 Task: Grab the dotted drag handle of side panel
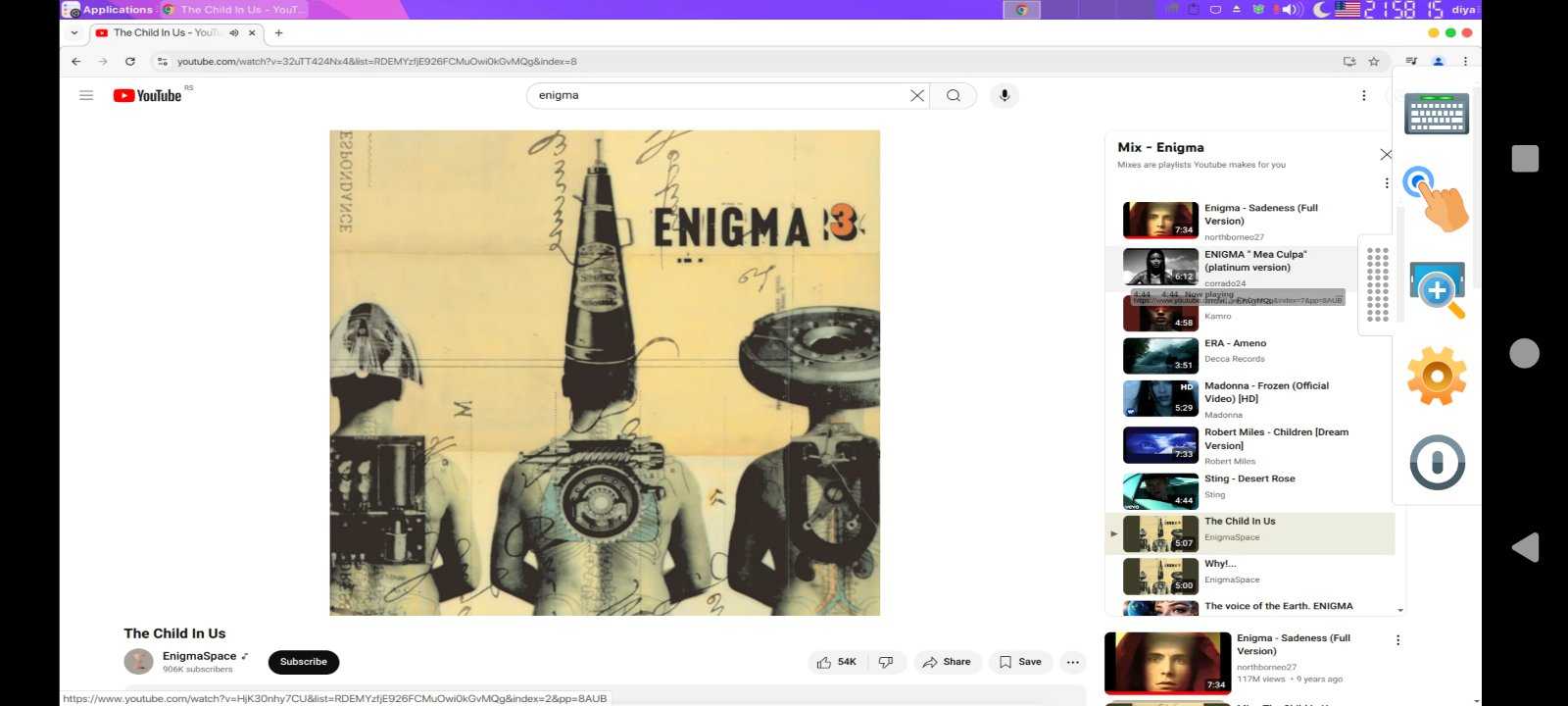(1377, 284)
